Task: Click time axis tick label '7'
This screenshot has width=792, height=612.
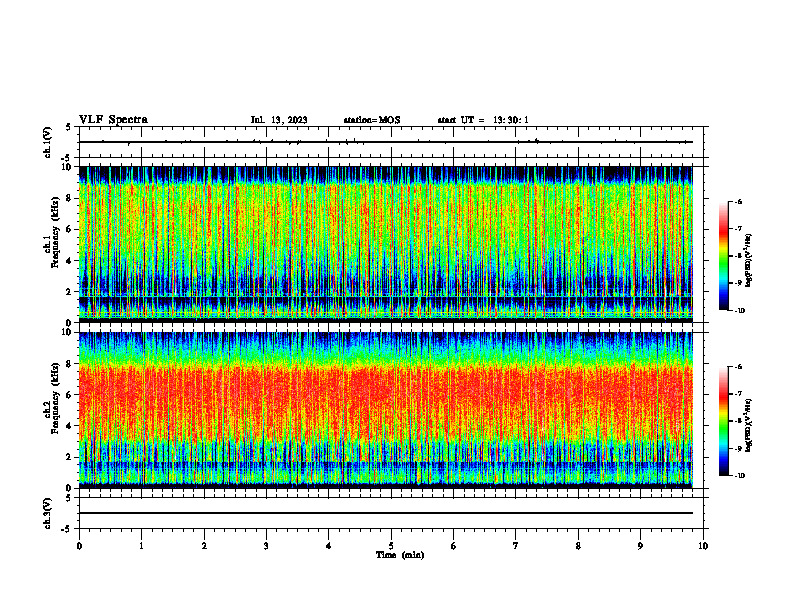Action: coord(516,546)
